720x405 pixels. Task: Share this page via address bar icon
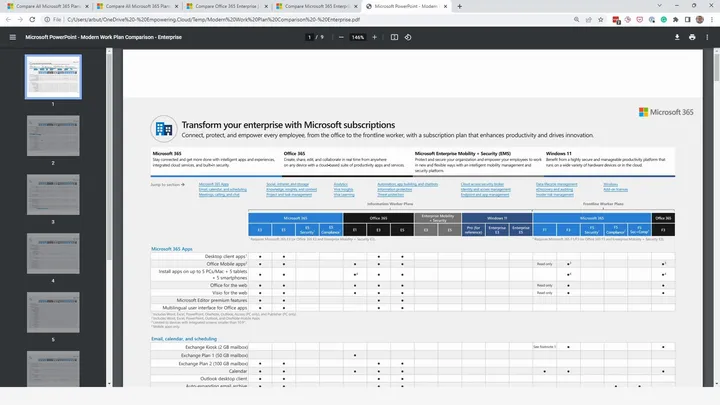point(589,20)
